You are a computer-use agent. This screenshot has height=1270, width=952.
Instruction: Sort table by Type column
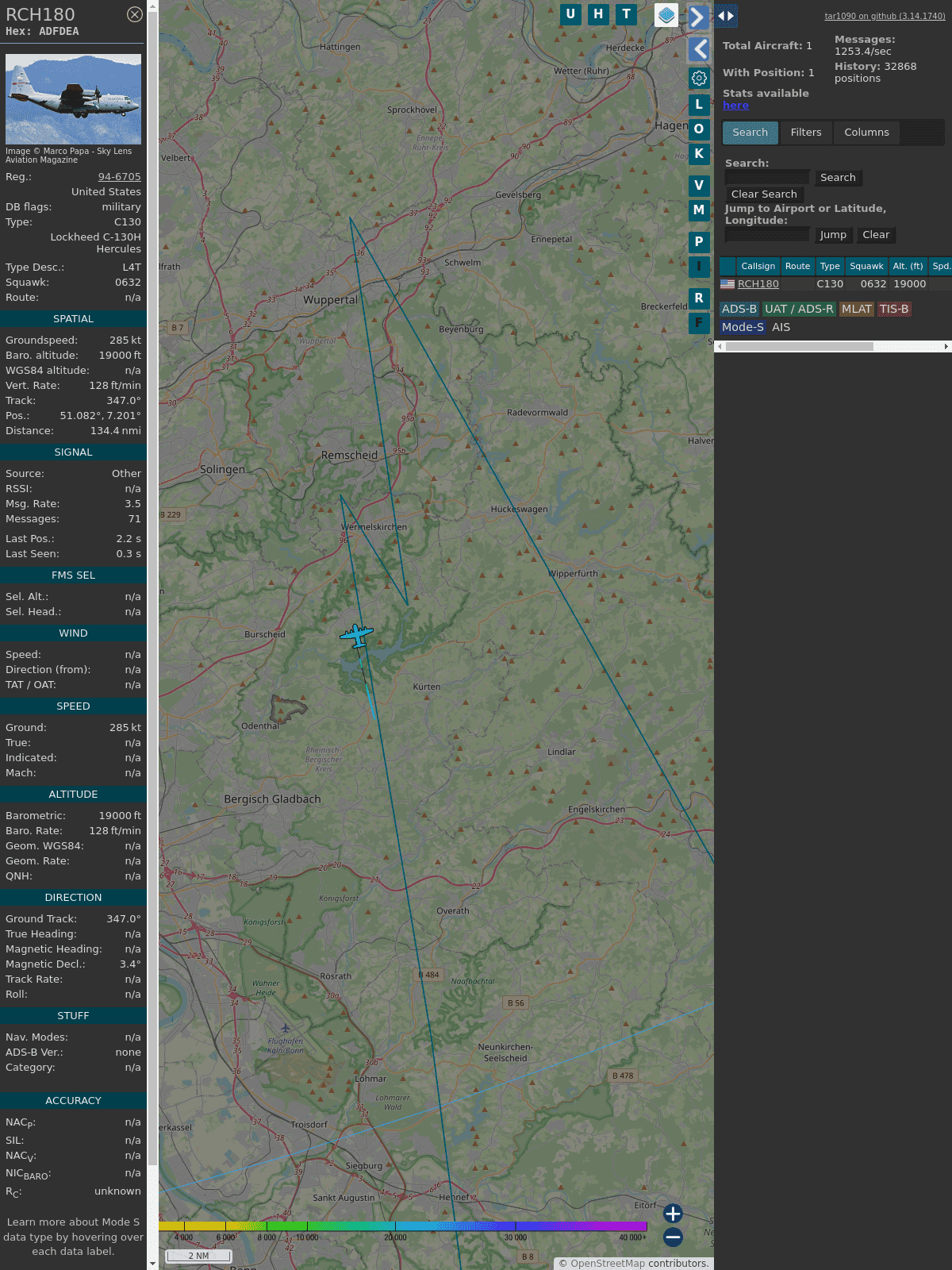tap(830, 266)
